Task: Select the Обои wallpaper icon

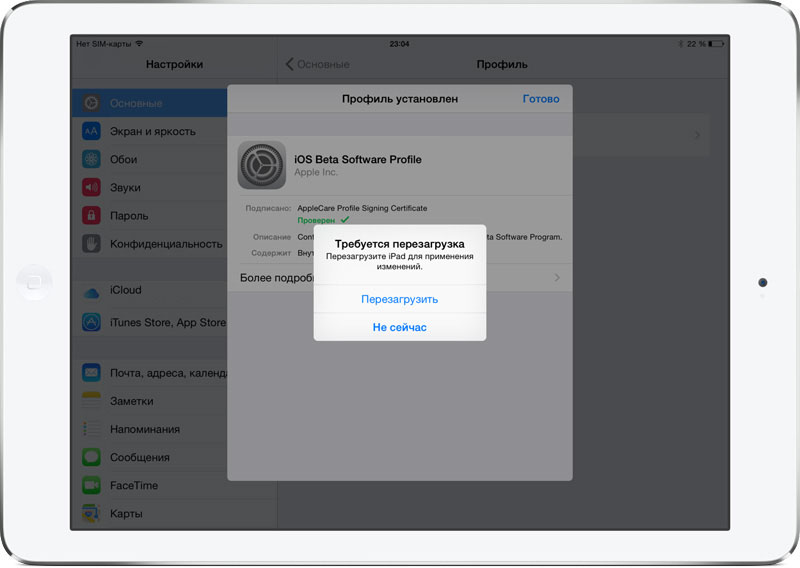Action: (91, 159)
